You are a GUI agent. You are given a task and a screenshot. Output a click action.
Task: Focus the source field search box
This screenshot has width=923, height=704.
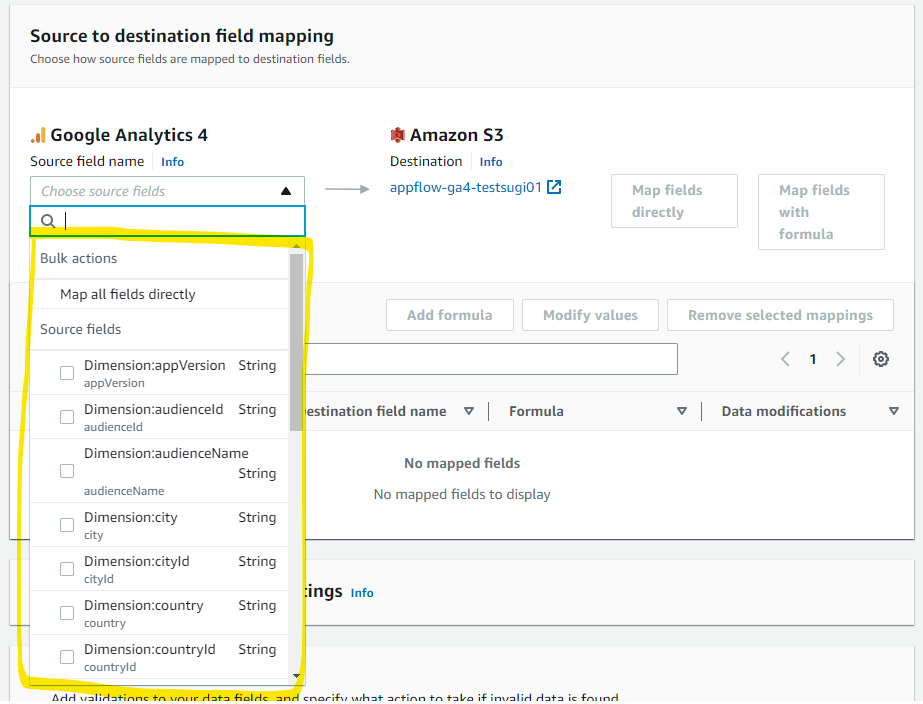point(167,221)
